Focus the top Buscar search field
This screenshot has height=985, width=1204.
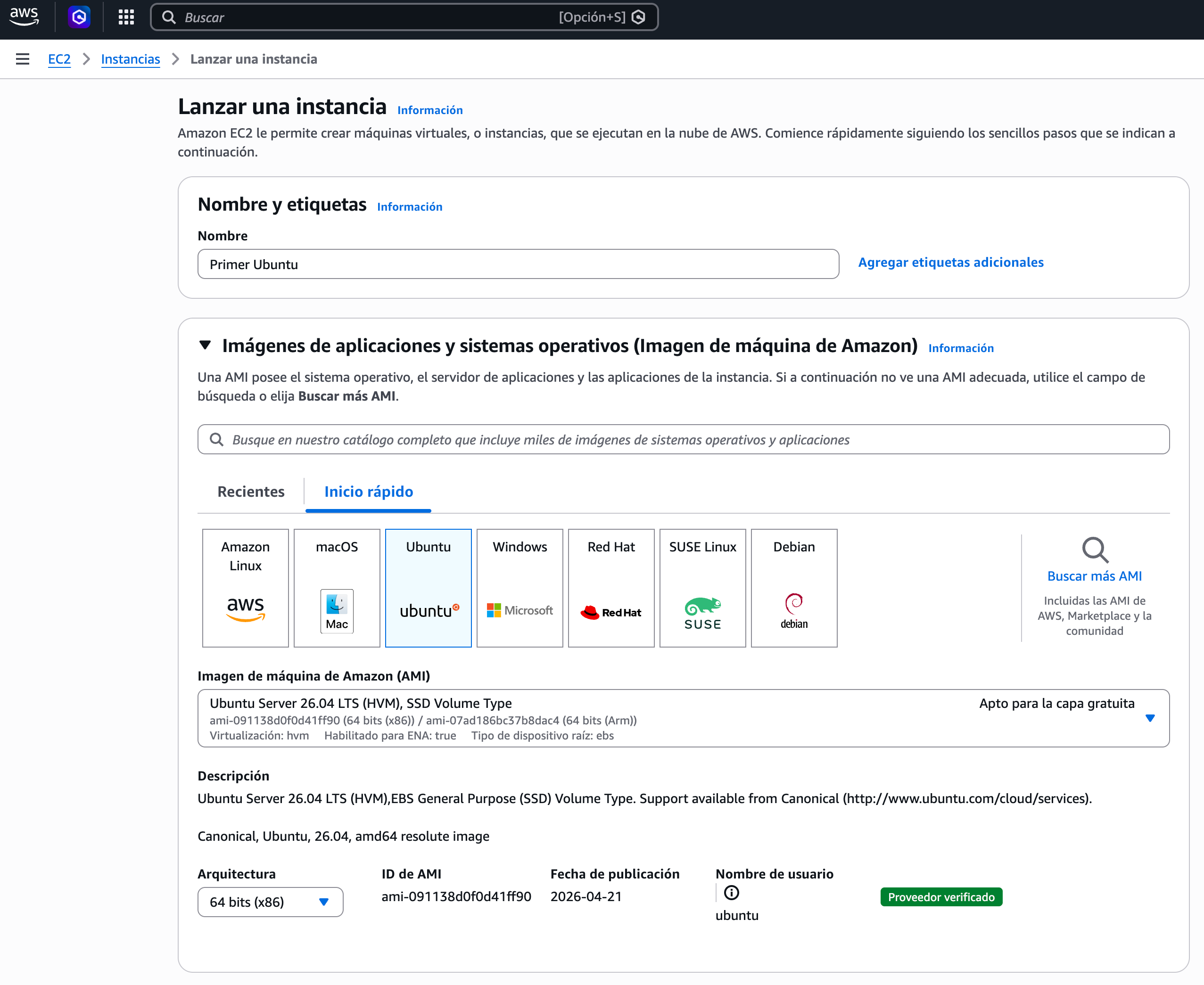pyautogui.click(x=404, y=17)
